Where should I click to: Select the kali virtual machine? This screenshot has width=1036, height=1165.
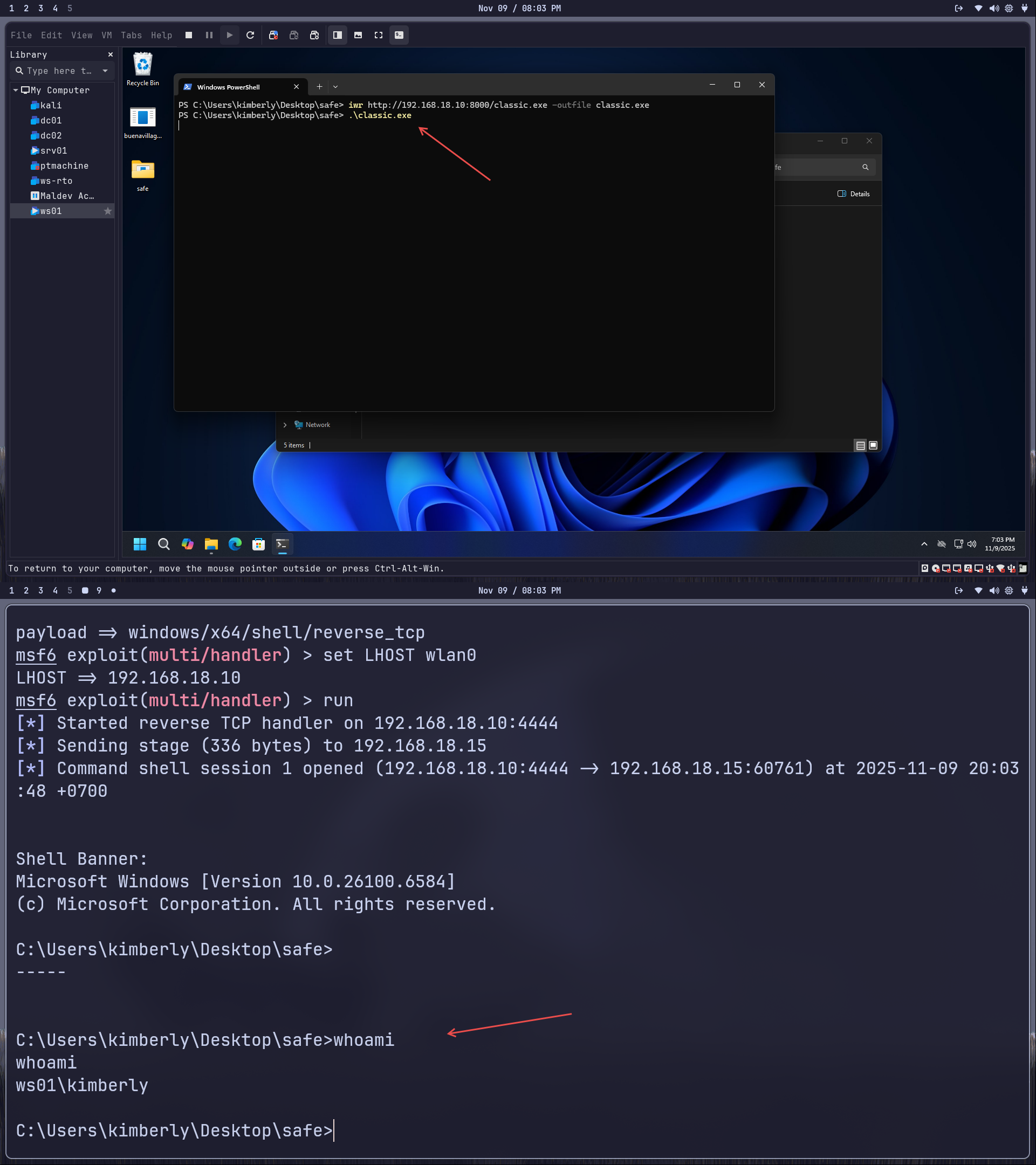coord(51,106)
